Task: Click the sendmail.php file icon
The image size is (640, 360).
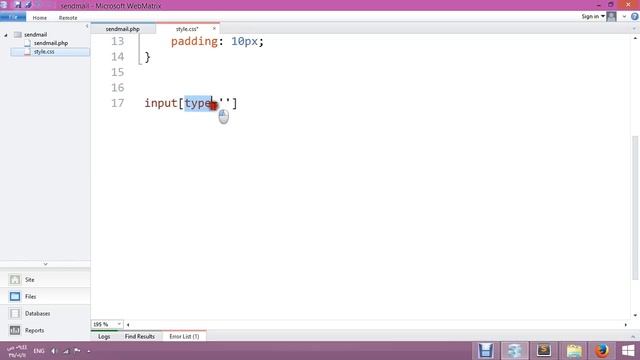Action: 27,43
